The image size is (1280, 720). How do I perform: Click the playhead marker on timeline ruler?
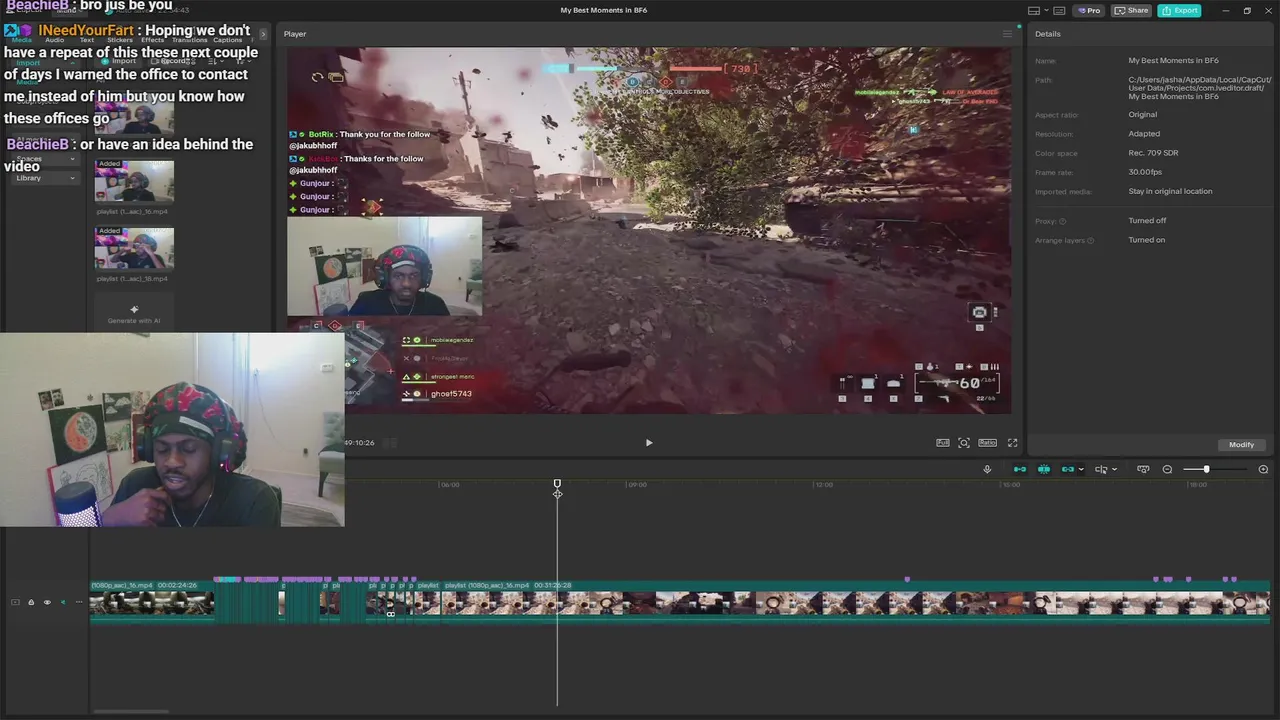(x=557, y=486)
